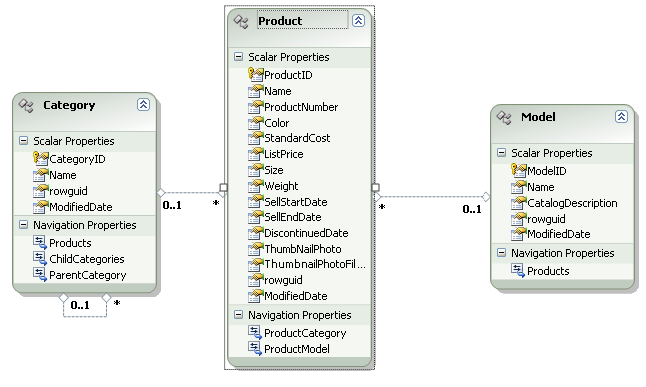The width and height of the screenshot is (646, 387).
Task: Click the Category self-referencing association line
Action: click(x=85, y=317)
